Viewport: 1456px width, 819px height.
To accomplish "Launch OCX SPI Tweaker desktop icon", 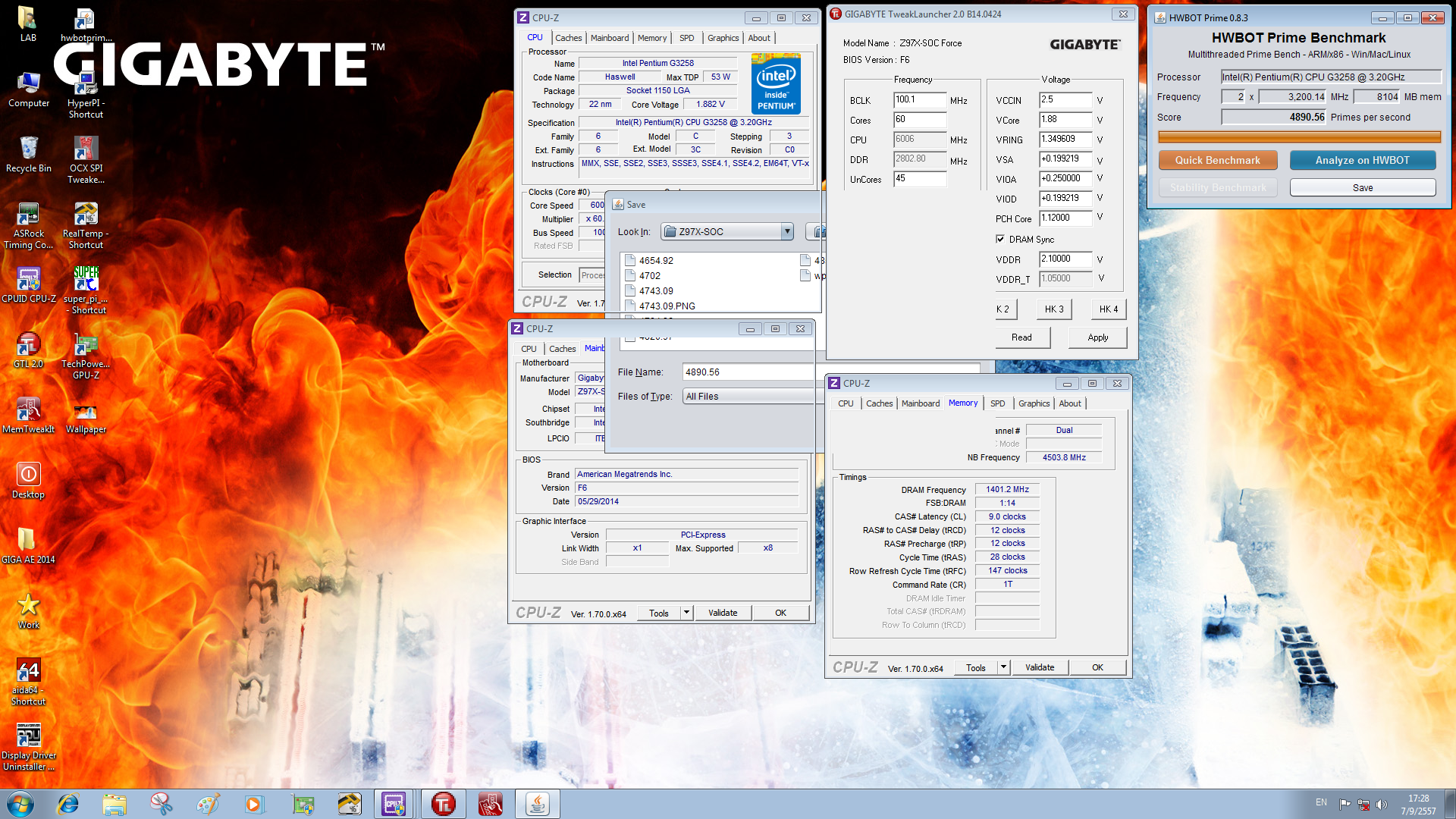I will tap(86, 160).
